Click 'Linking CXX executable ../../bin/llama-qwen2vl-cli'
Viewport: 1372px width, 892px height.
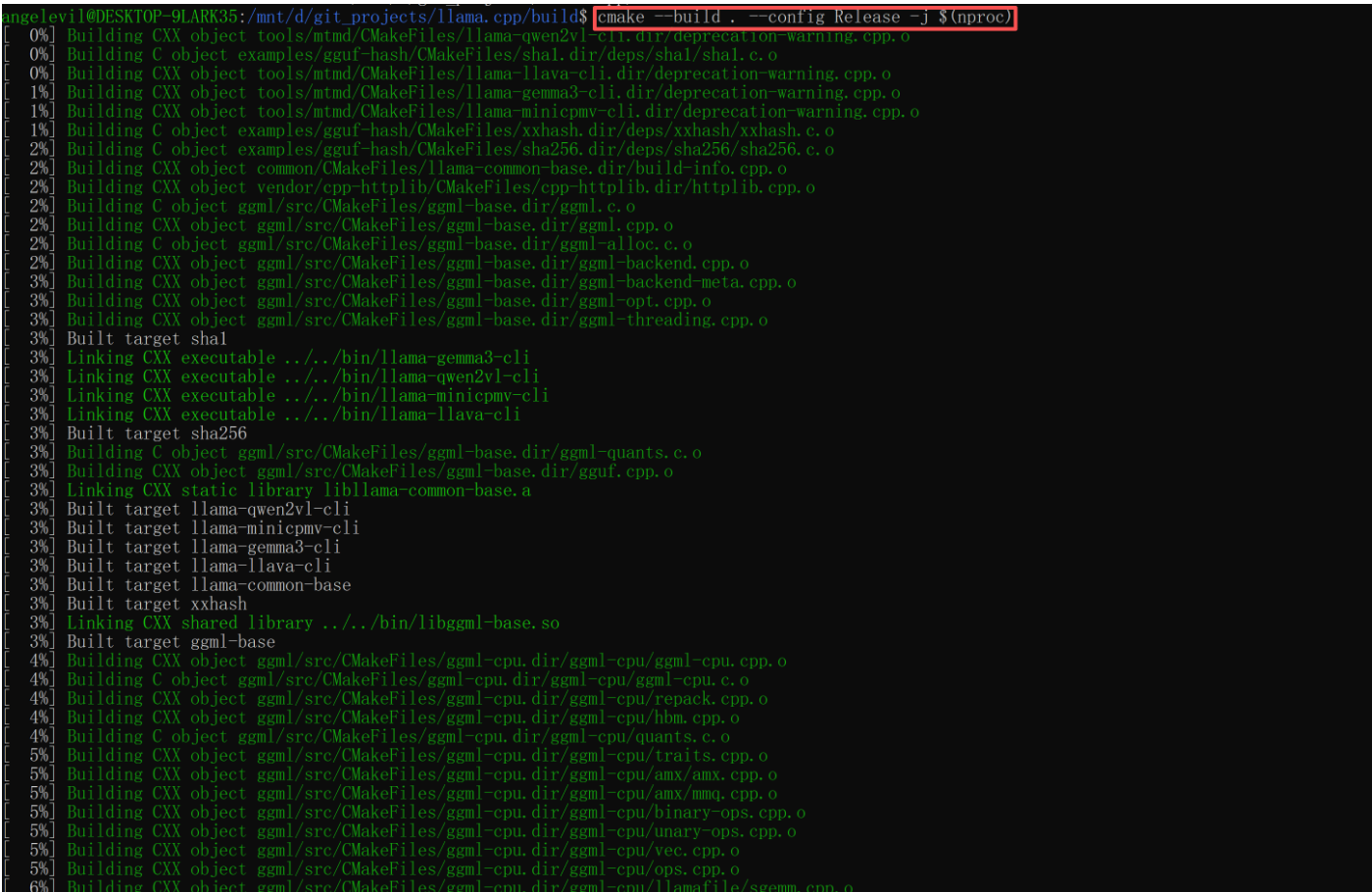pos(271,377)
